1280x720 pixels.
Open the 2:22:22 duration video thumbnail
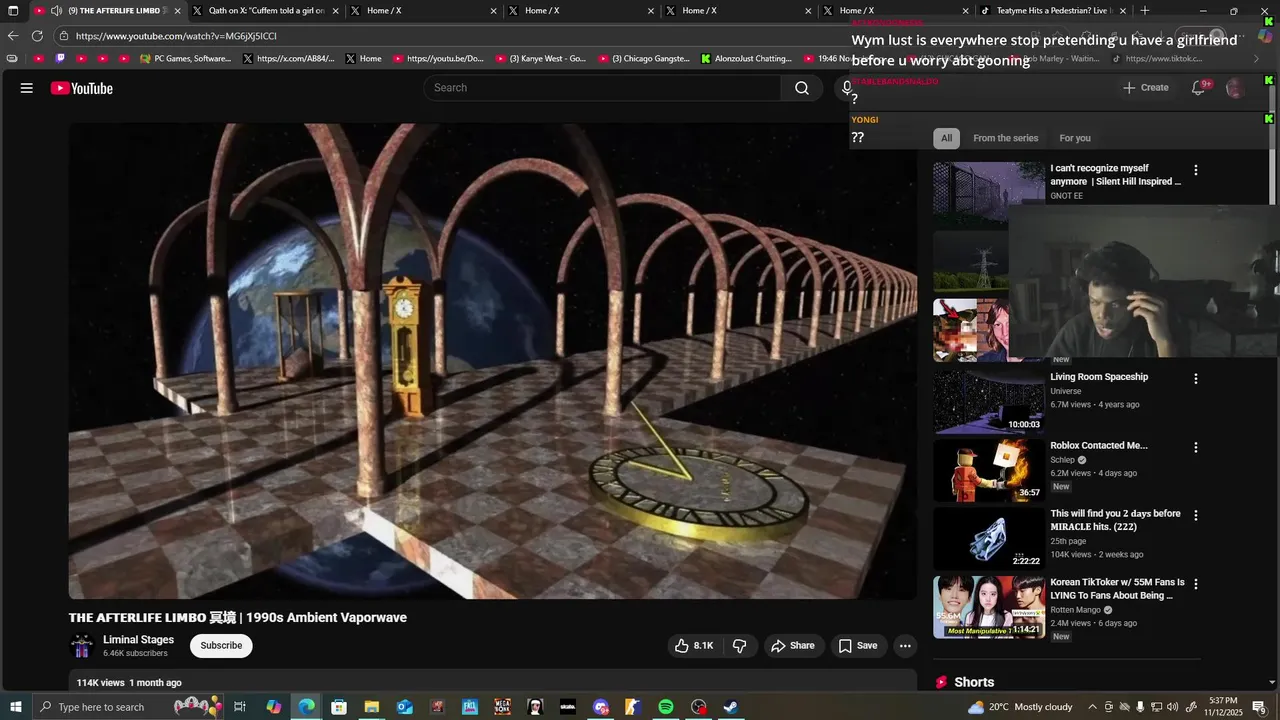(989, 538)
